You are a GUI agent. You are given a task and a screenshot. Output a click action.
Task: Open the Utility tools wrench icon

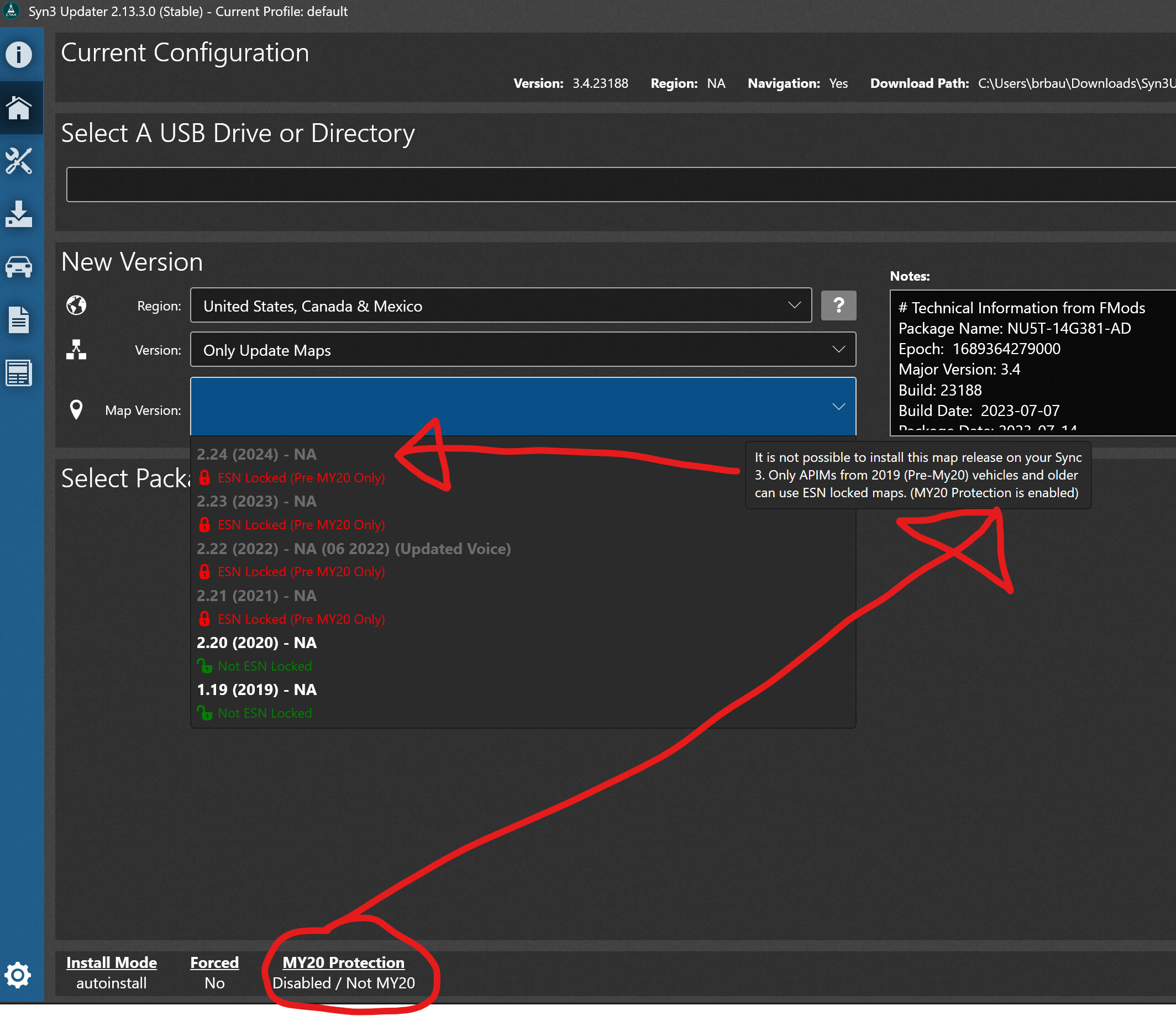click(19, 161)
